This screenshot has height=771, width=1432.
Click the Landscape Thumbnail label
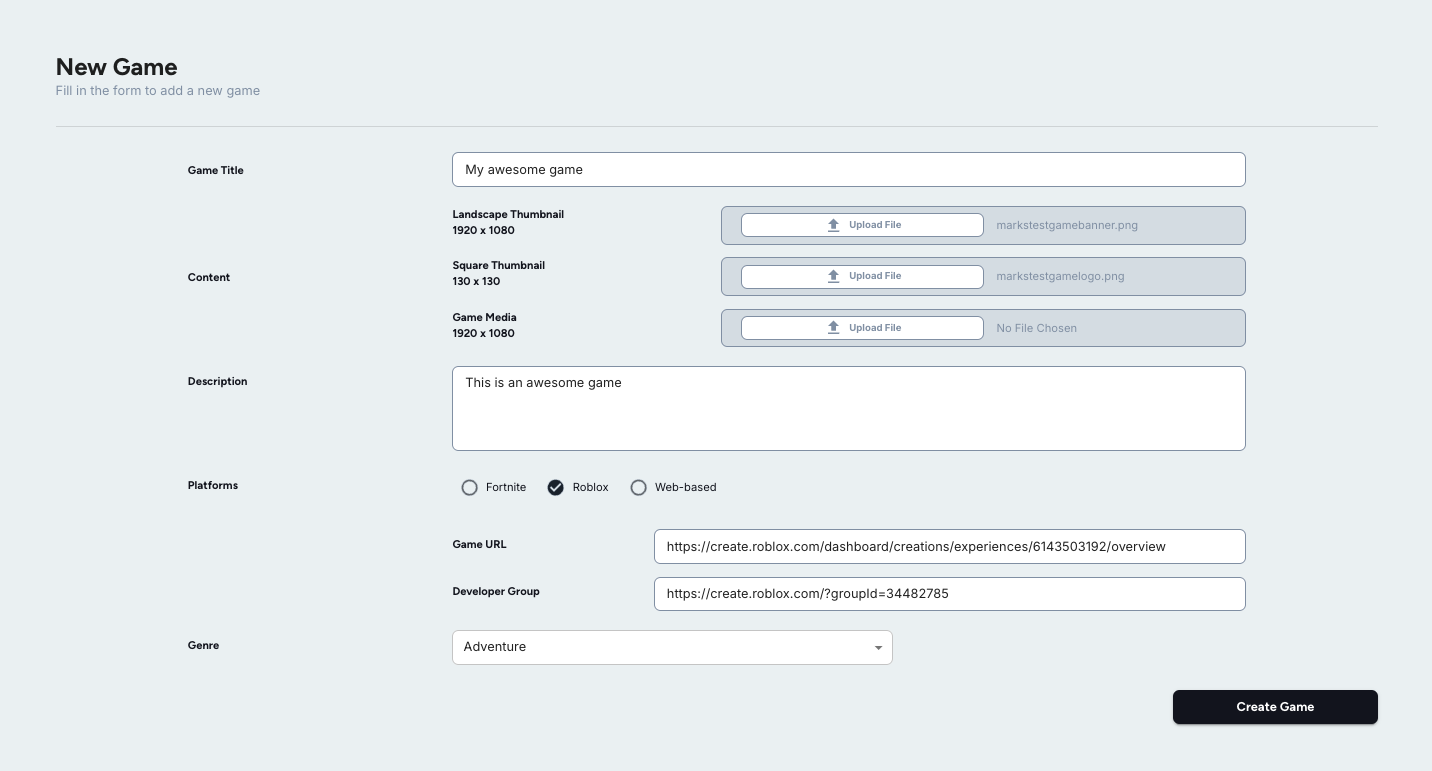[508, 214]
